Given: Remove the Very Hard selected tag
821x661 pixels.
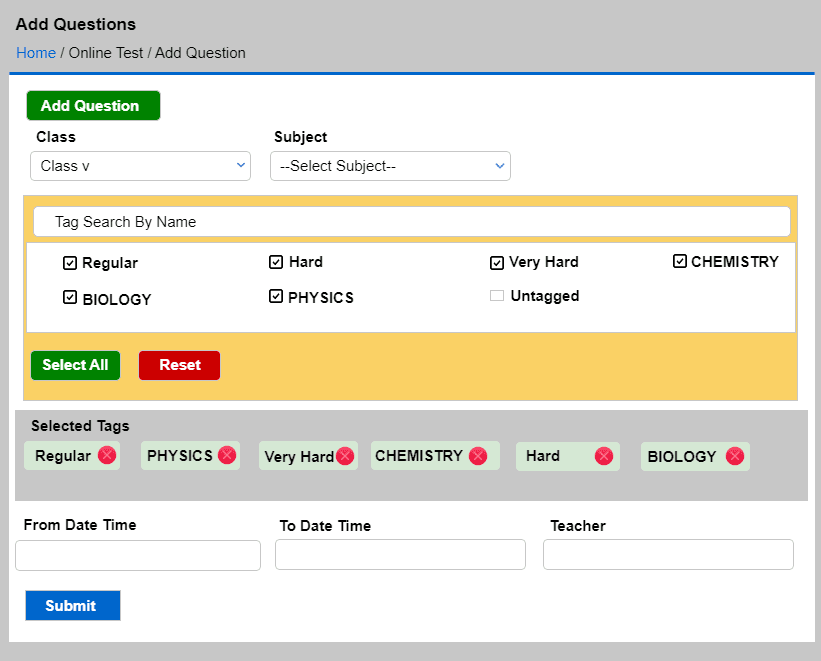Looking at the screenshot, I should click(x=345, y=456).
